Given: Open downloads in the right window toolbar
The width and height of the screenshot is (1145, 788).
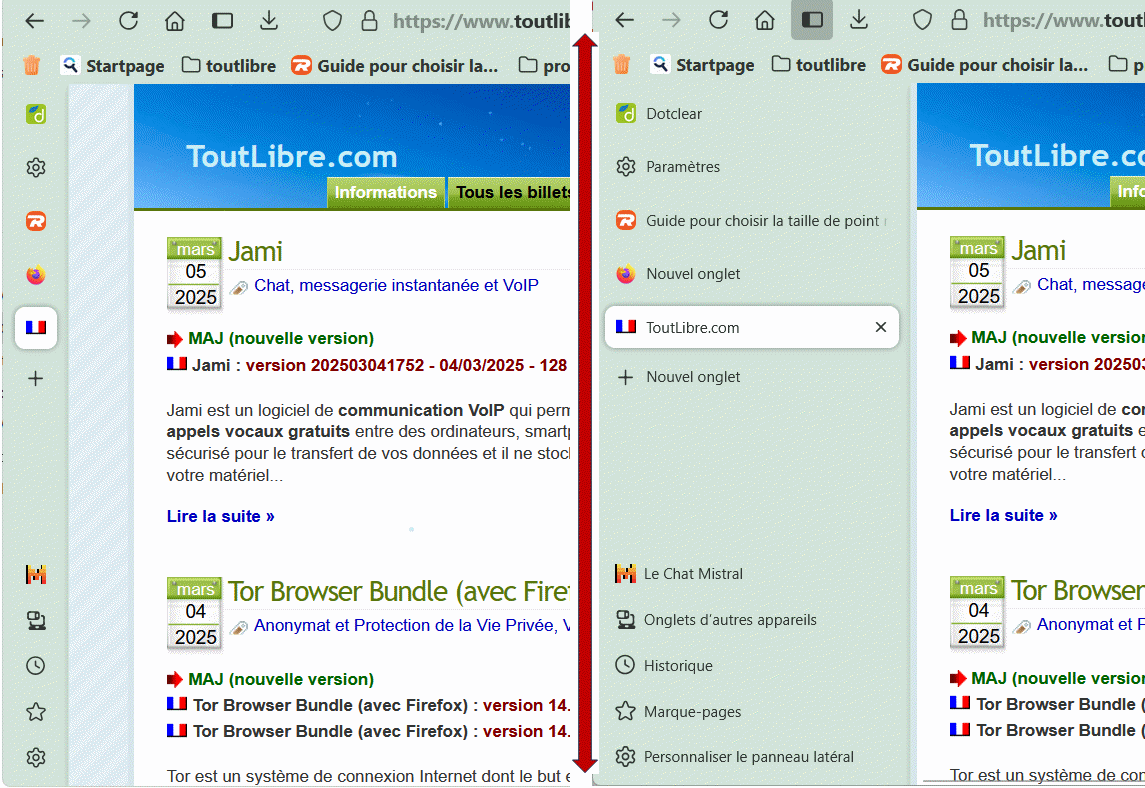Looking at the screenshot, I should pos(859,20).
